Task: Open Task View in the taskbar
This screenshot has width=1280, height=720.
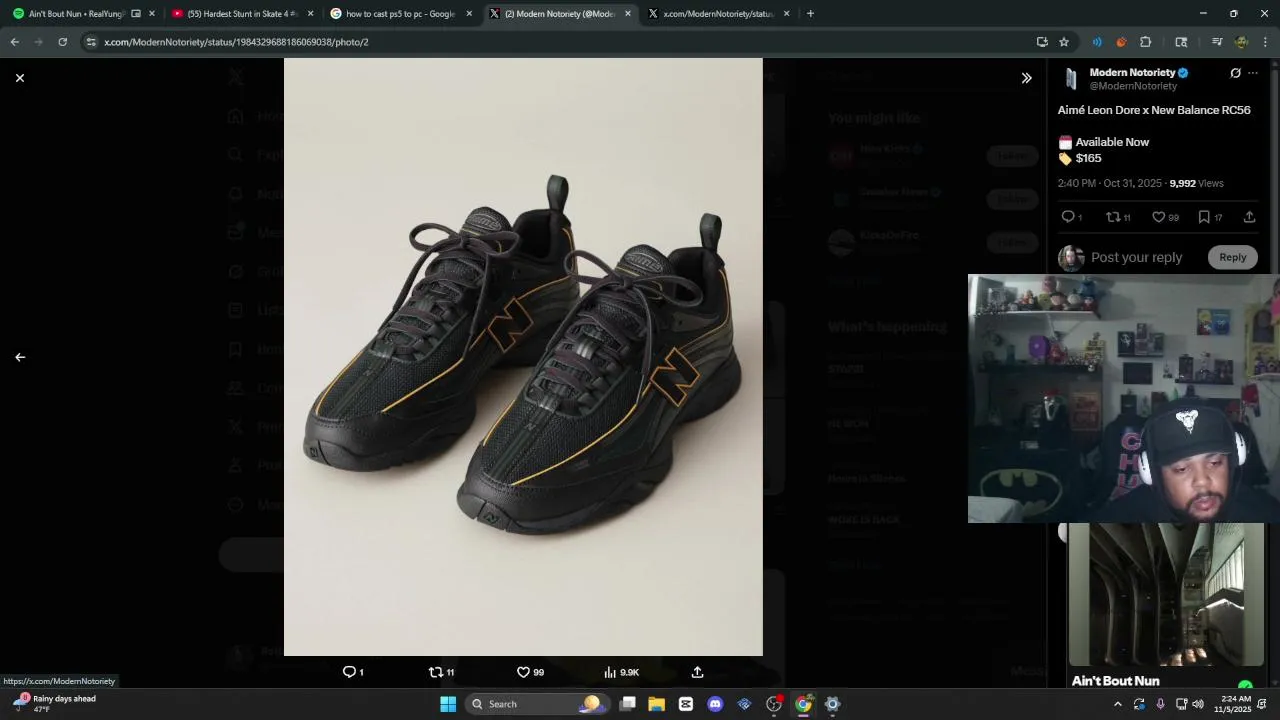Action: coord(628,704)
